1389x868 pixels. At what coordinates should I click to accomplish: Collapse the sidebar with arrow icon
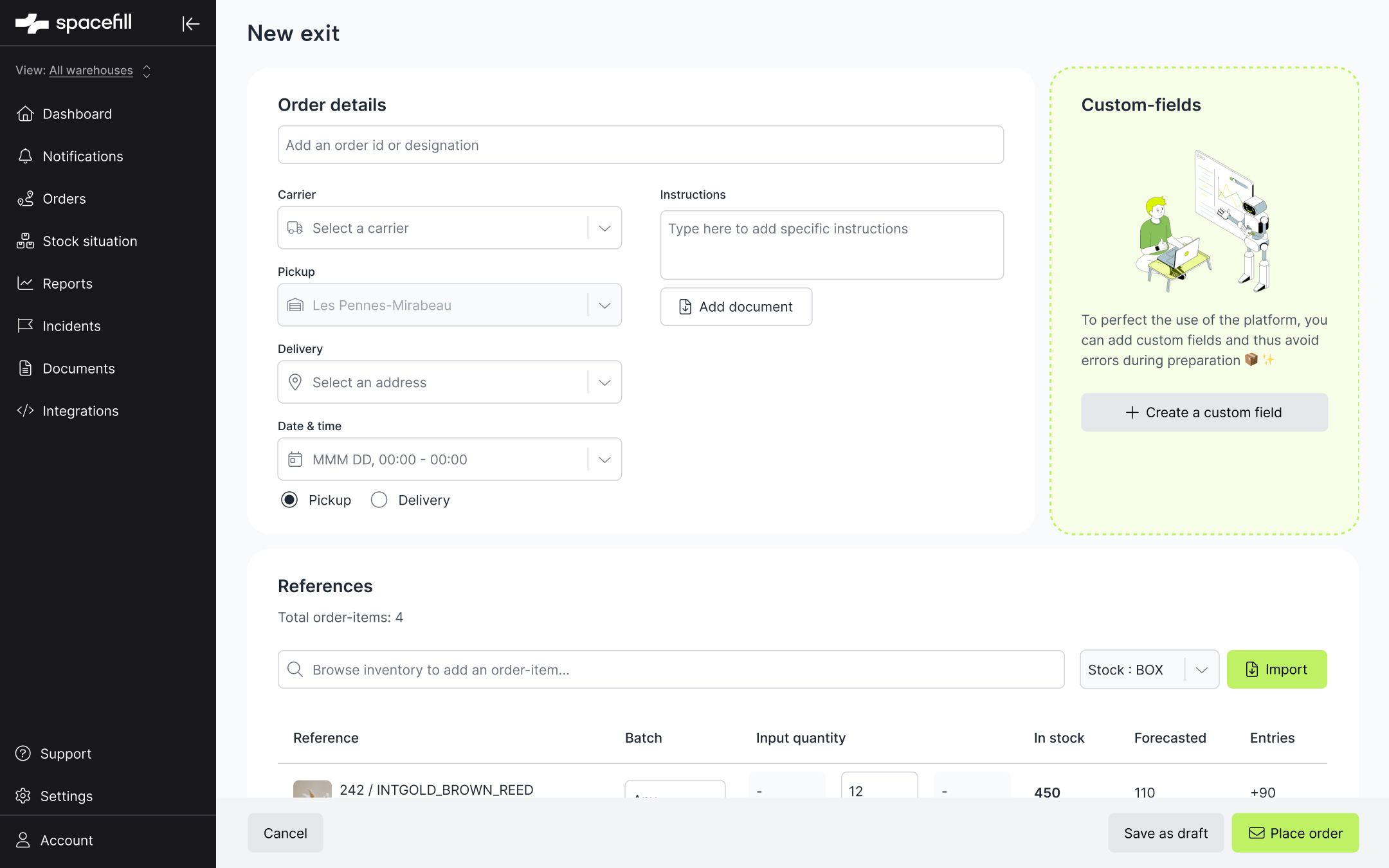pyautogui.click(x=191, y=24)
